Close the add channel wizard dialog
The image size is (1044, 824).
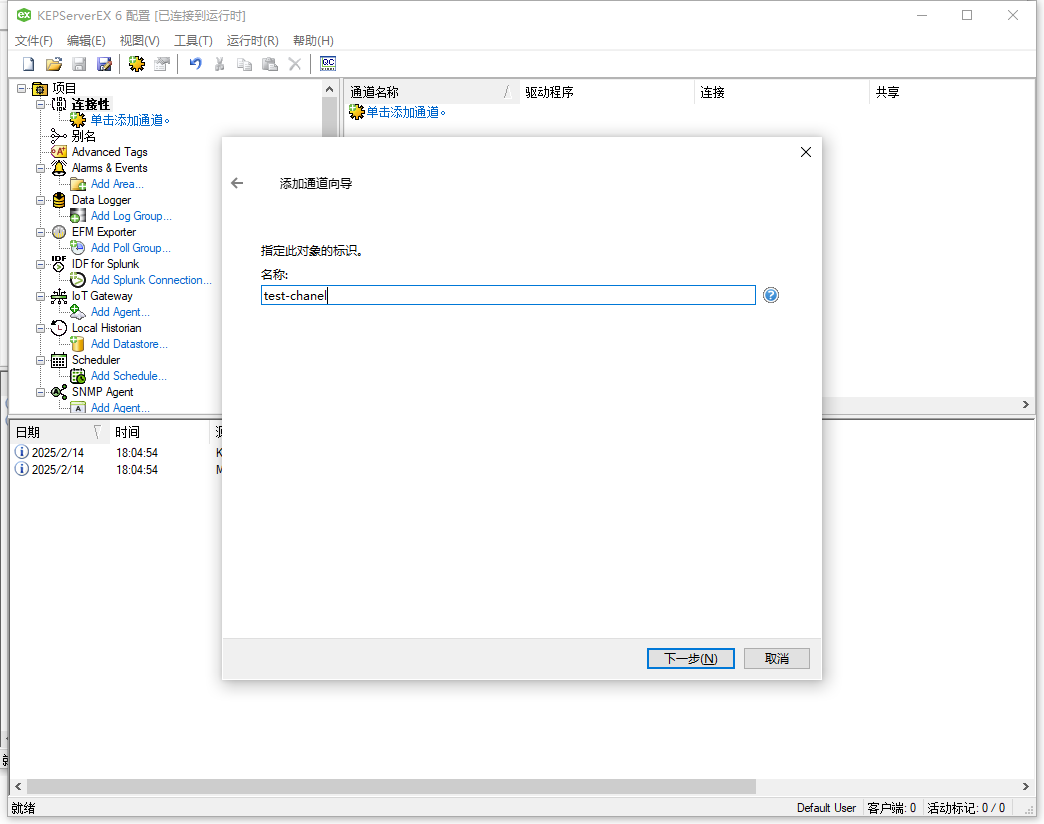pyautogui.click(x=806, y=152)
